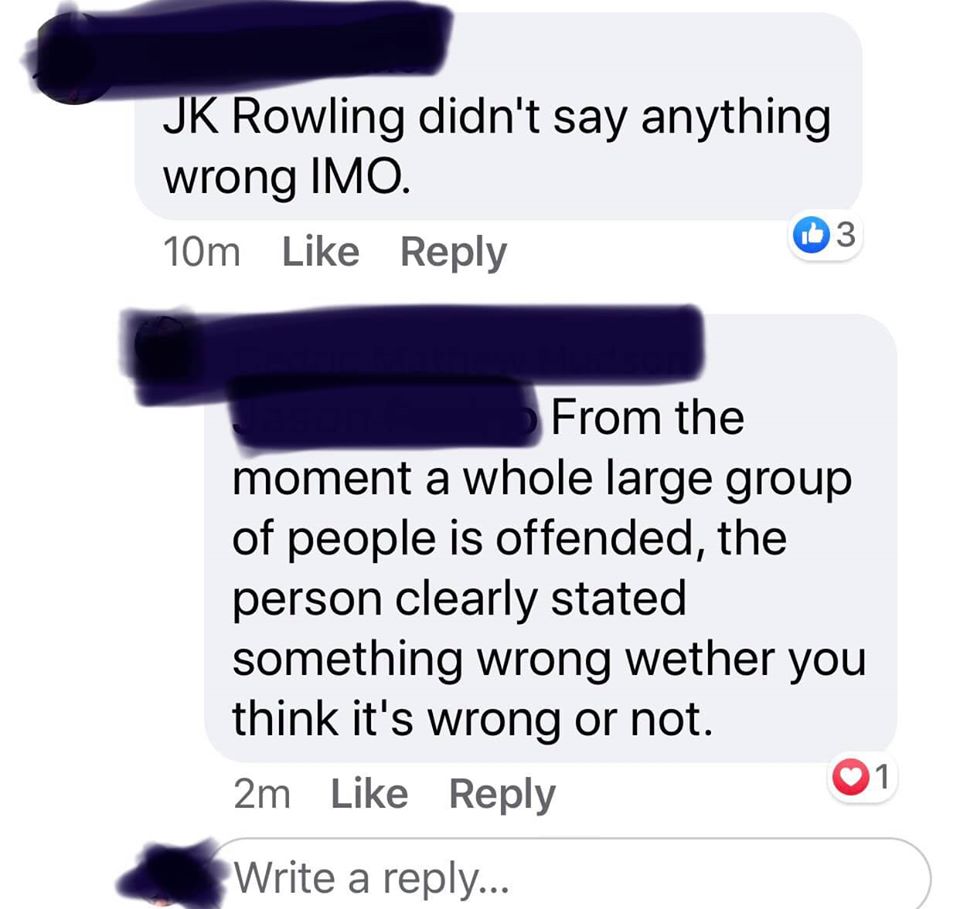Image resolution: width=960 pixels, height=909 pixels.
Task: Click your profile avatar beside Write a reply
Action: [167, 873]
